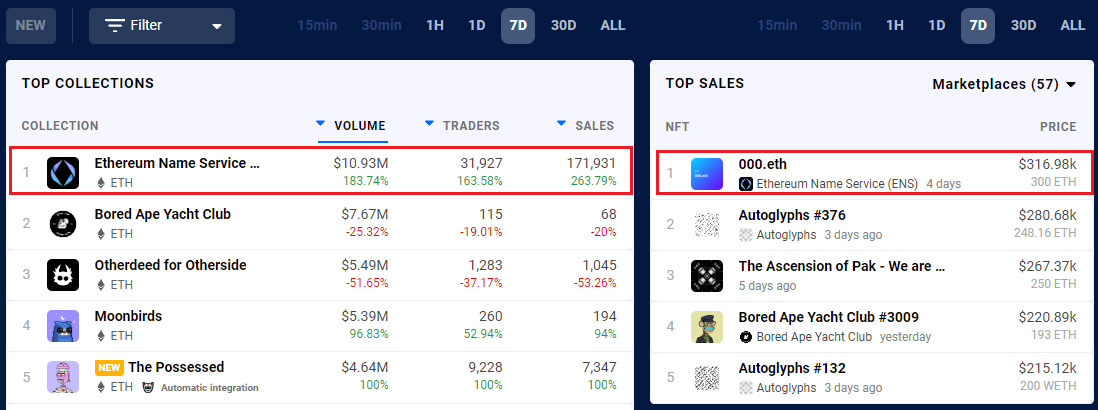Click the 9,228 traders value

click(483, 367)
